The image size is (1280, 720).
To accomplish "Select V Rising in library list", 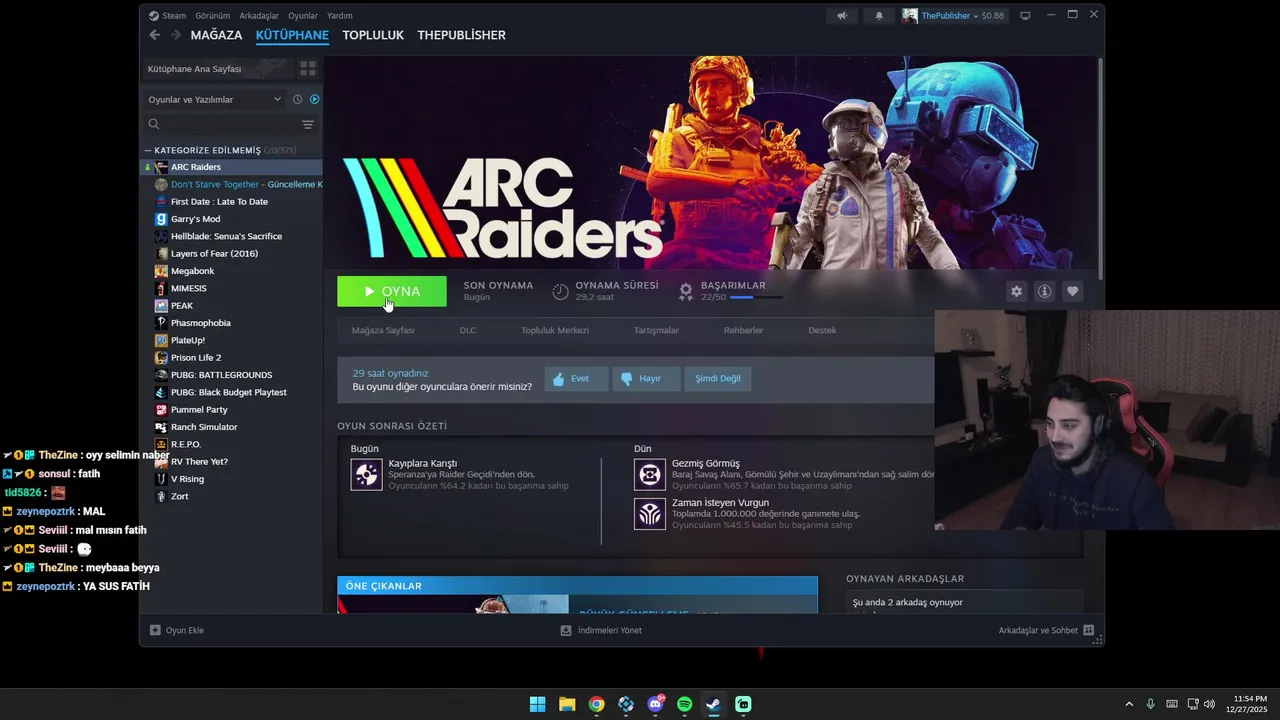I will (x=232, y=479).
